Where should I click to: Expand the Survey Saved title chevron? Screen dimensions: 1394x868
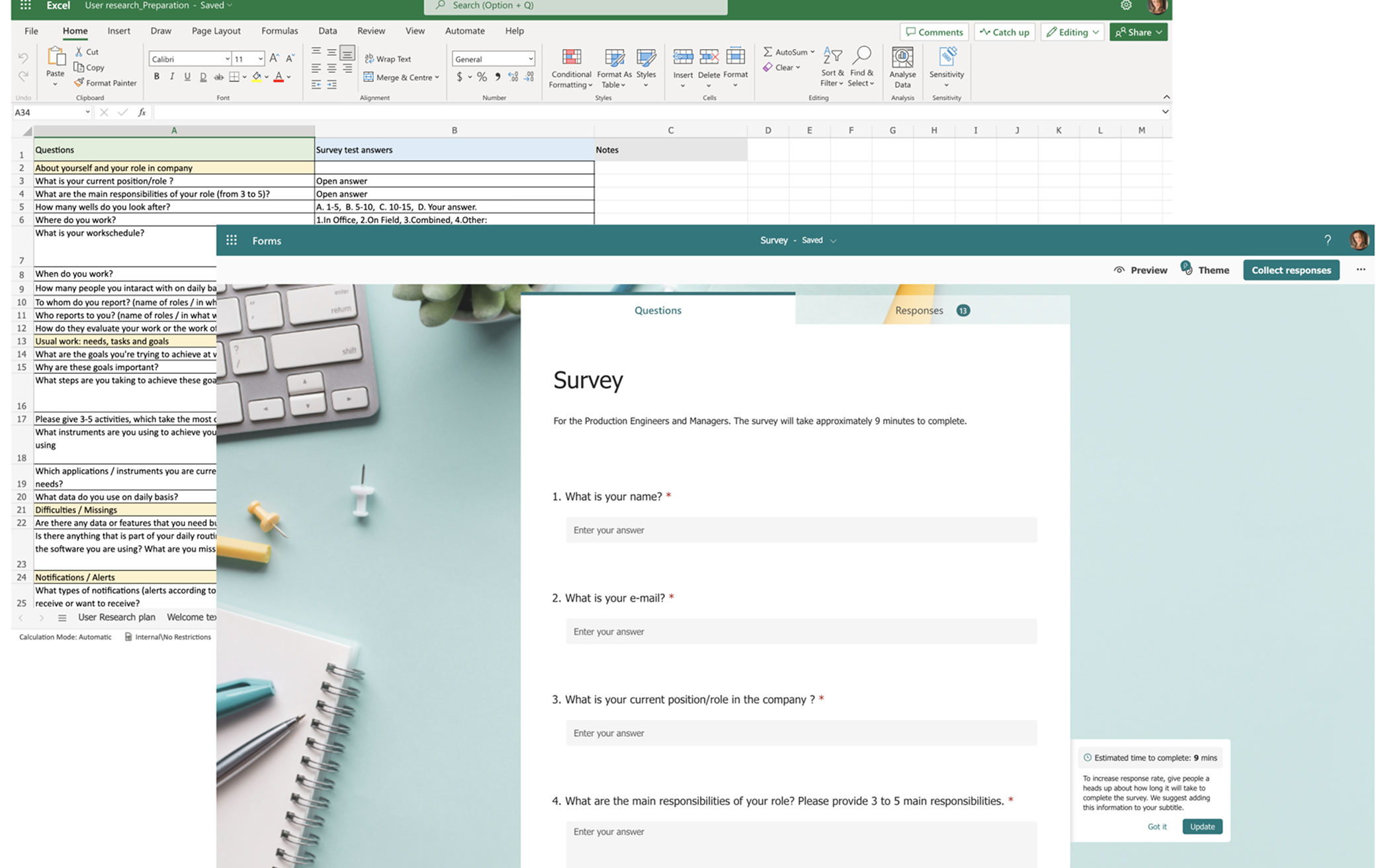[833, 241]
